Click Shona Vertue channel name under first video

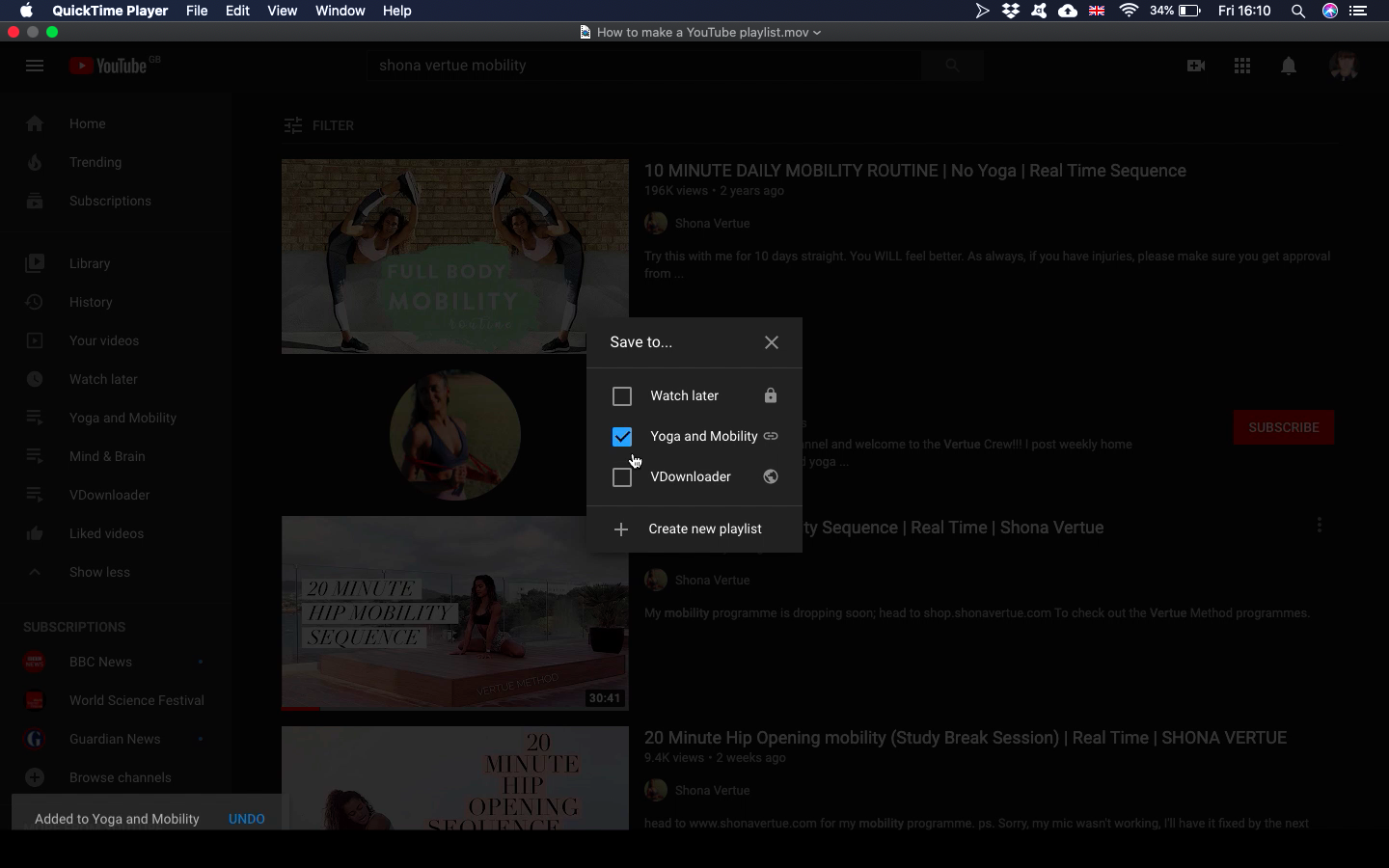[712, 223]
